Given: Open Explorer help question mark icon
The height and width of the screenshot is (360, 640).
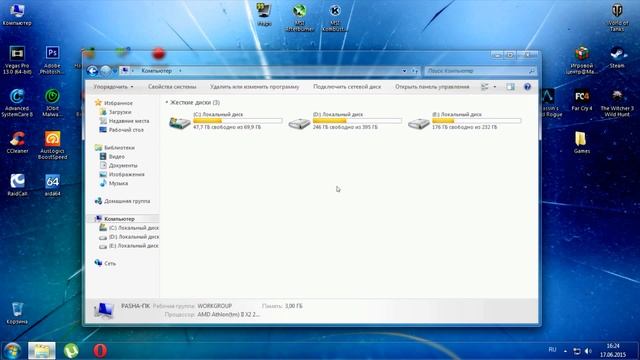Looking at the screenshot, I should [x=527, y=87].
